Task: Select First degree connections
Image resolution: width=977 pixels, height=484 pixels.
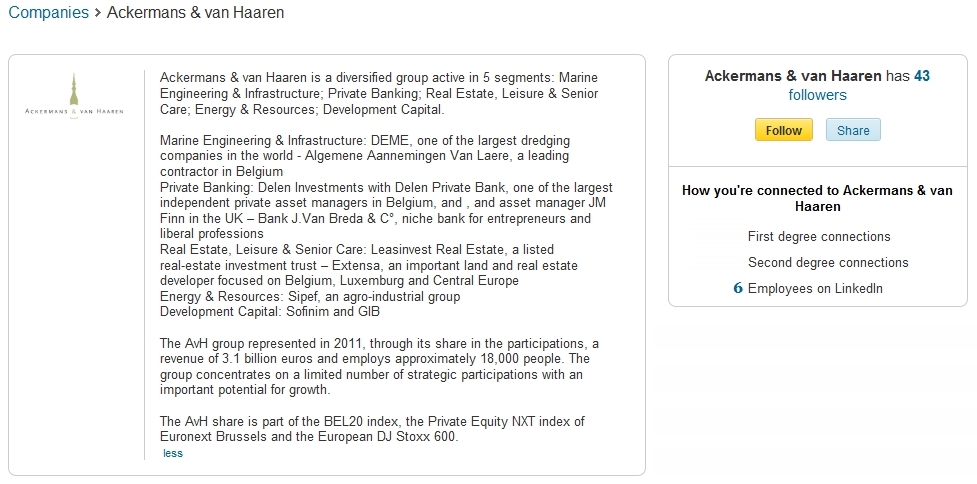Action: click(x=818, y=237)
